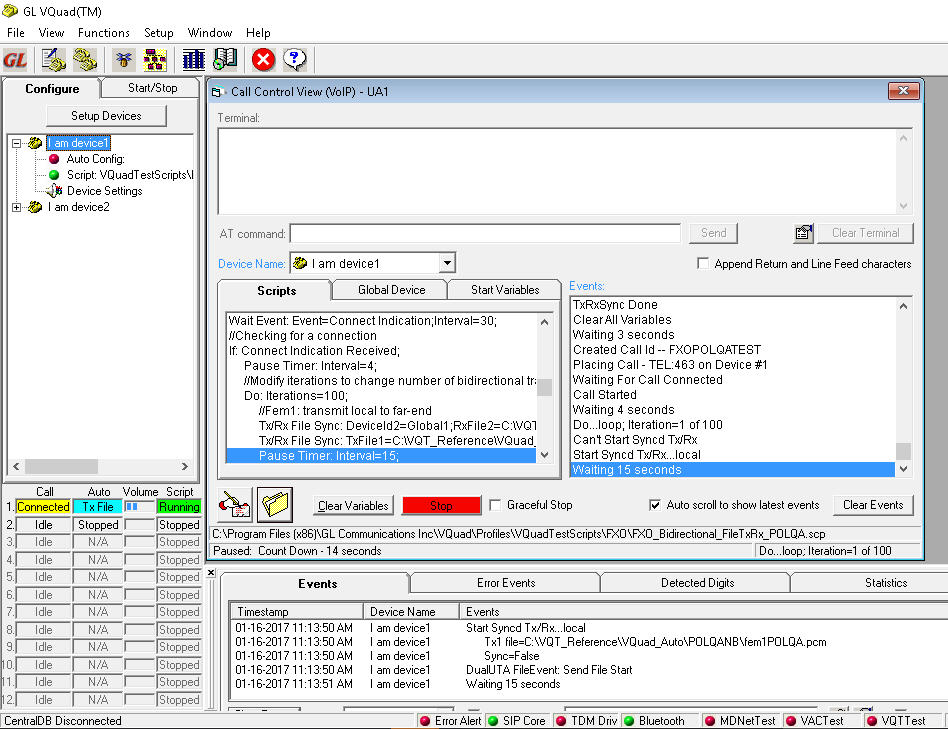
Task: Click the fourth toolbar icon with wings
Action: pyautogui.click(x=124, y=59)
